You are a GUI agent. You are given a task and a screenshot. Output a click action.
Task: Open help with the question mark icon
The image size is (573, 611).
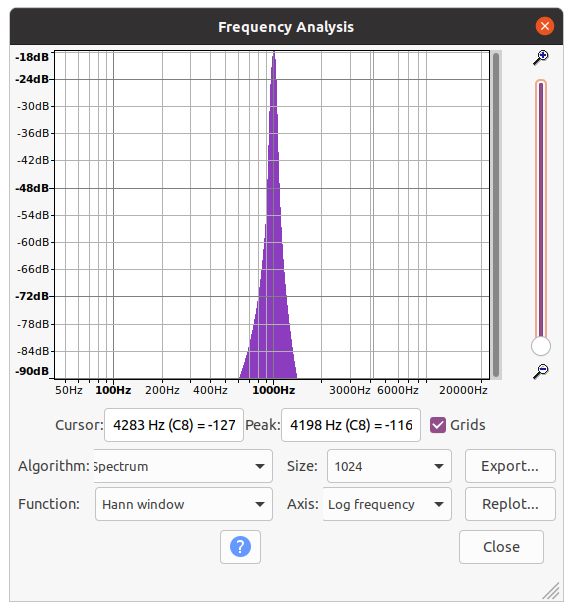[240, 547]
